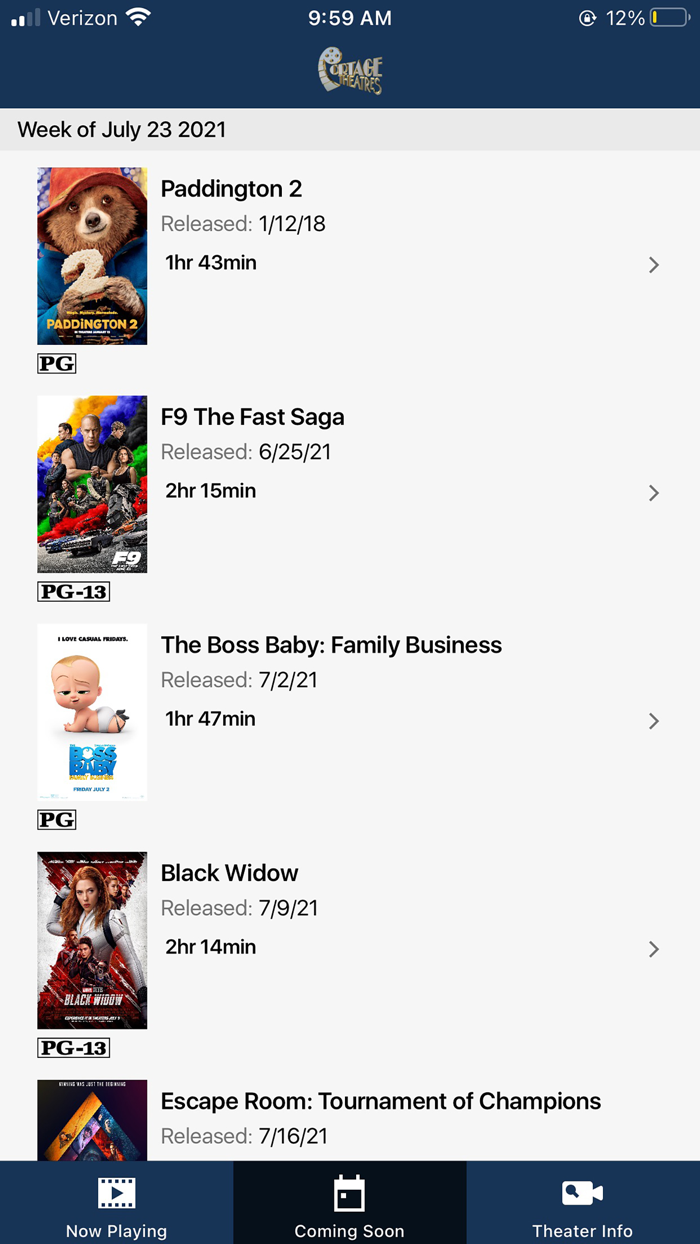Tap the Boss Baby poster thumbnail
The width and height of the screenshot is (700, 1244).
pyautogui.click(x=92, y=712)
